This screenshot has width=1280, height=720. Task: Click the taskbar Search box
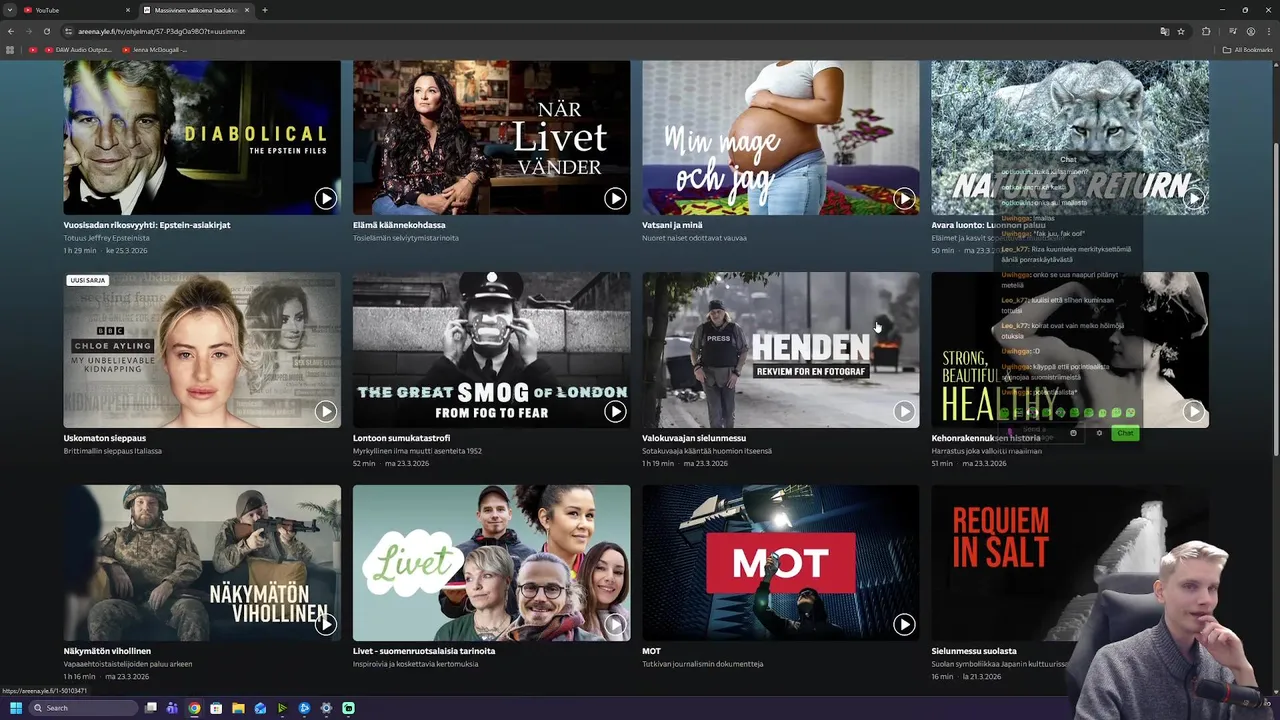(83, 708)
